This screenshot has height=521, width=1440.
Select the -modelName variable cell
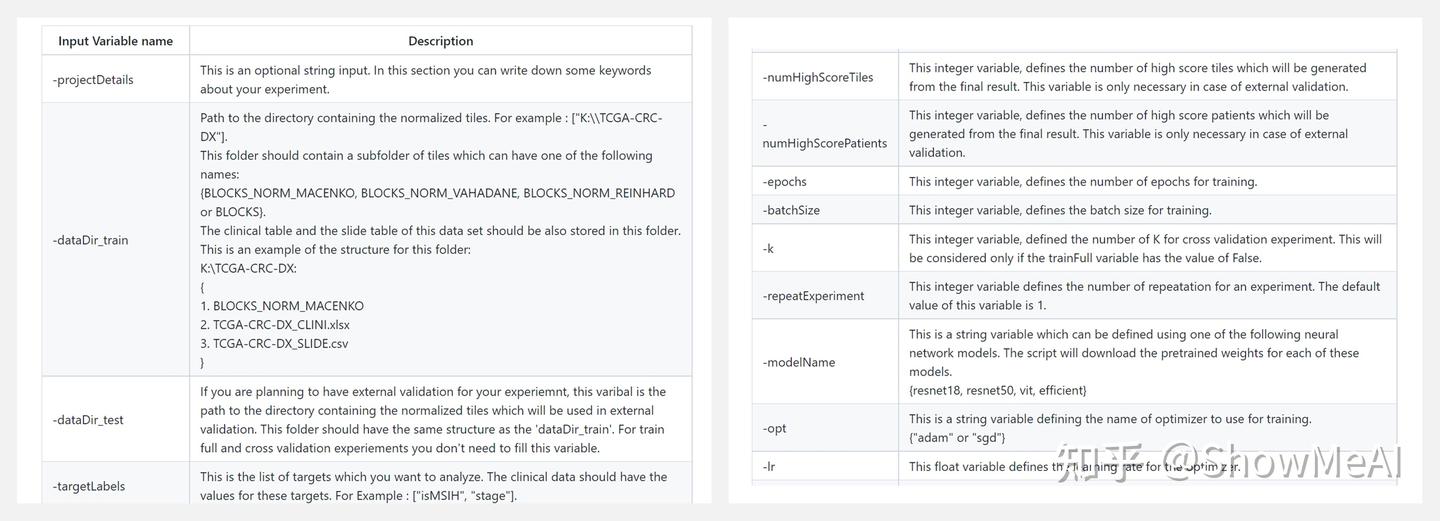(798, 362)
